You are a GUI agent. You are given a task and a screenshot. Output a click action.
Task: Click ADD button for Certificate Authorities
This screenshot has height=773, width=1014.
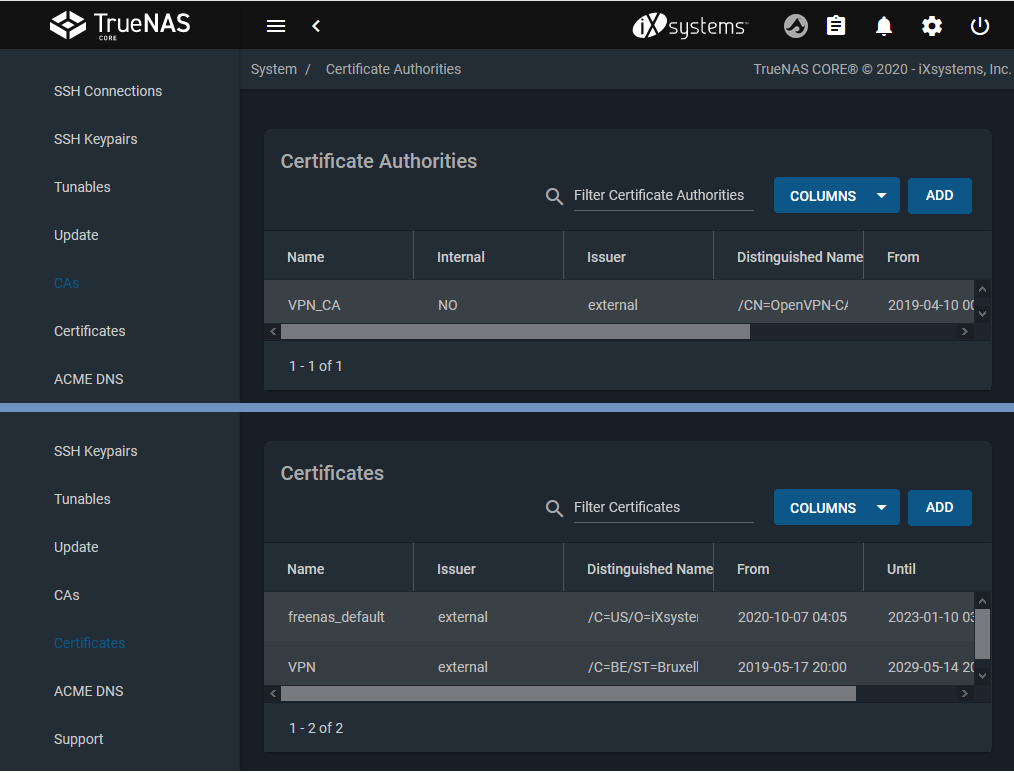pyautogui.click(x=939, y=196)
